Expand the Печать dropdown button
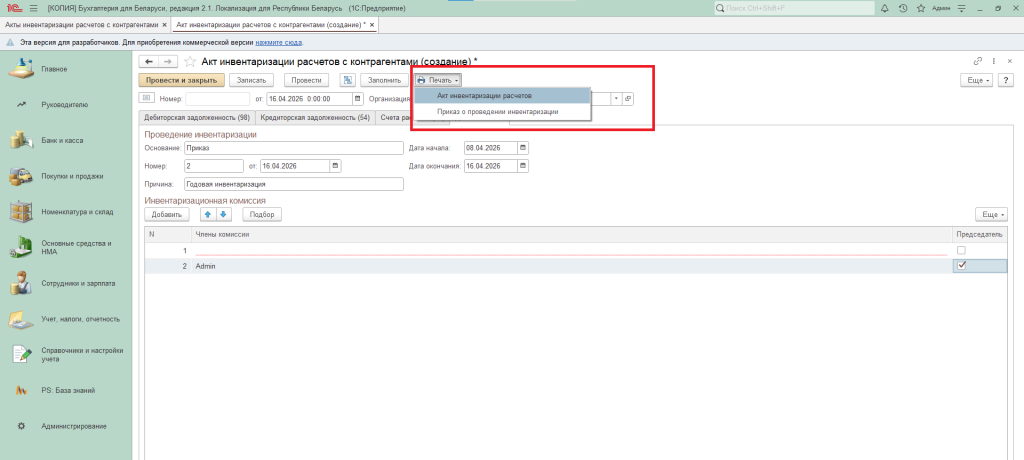The image size is (1024, 460). tap(438, 80)
